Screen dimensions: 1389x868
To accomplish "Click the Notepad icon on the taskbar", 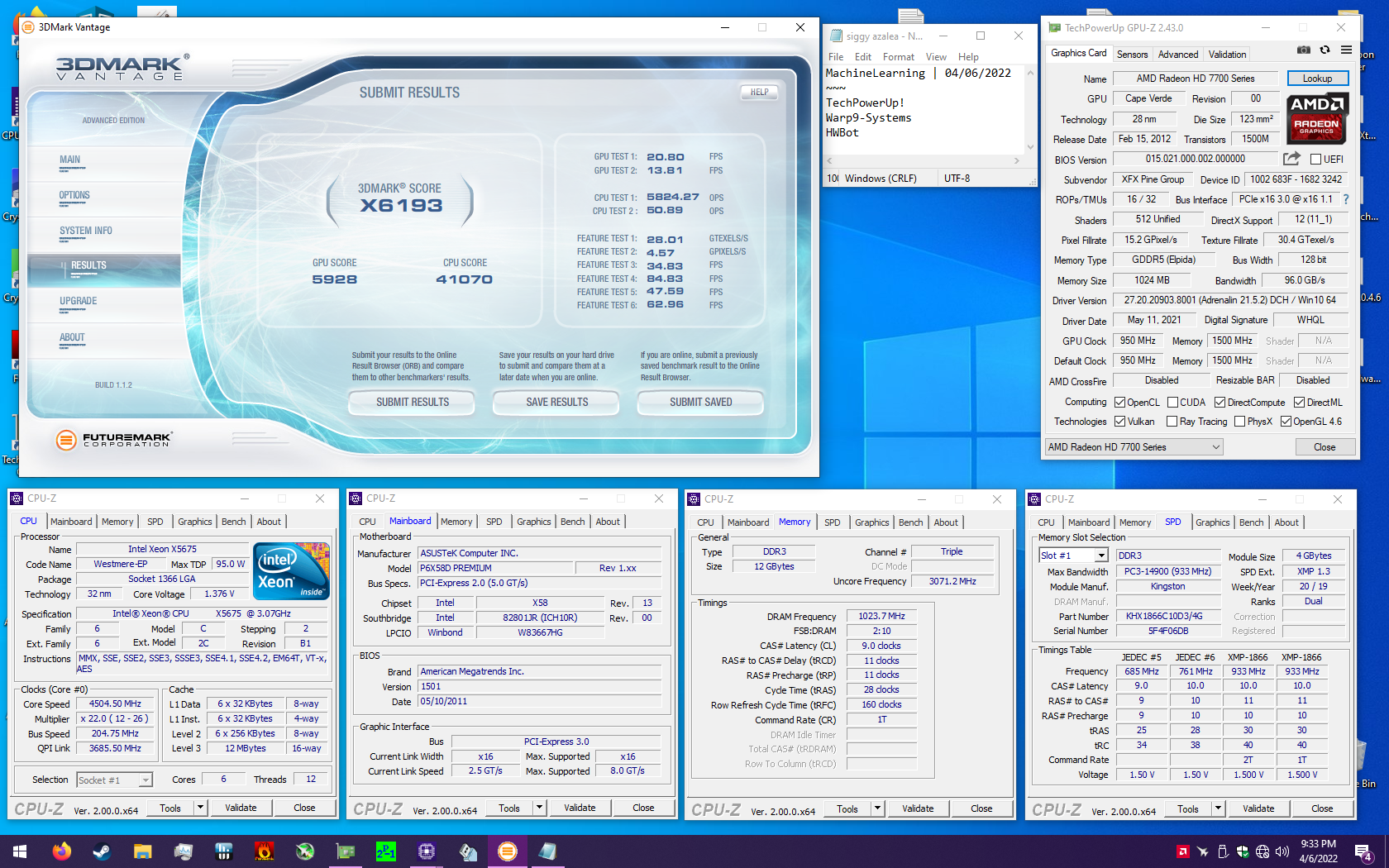I will [x=548, y=851].
